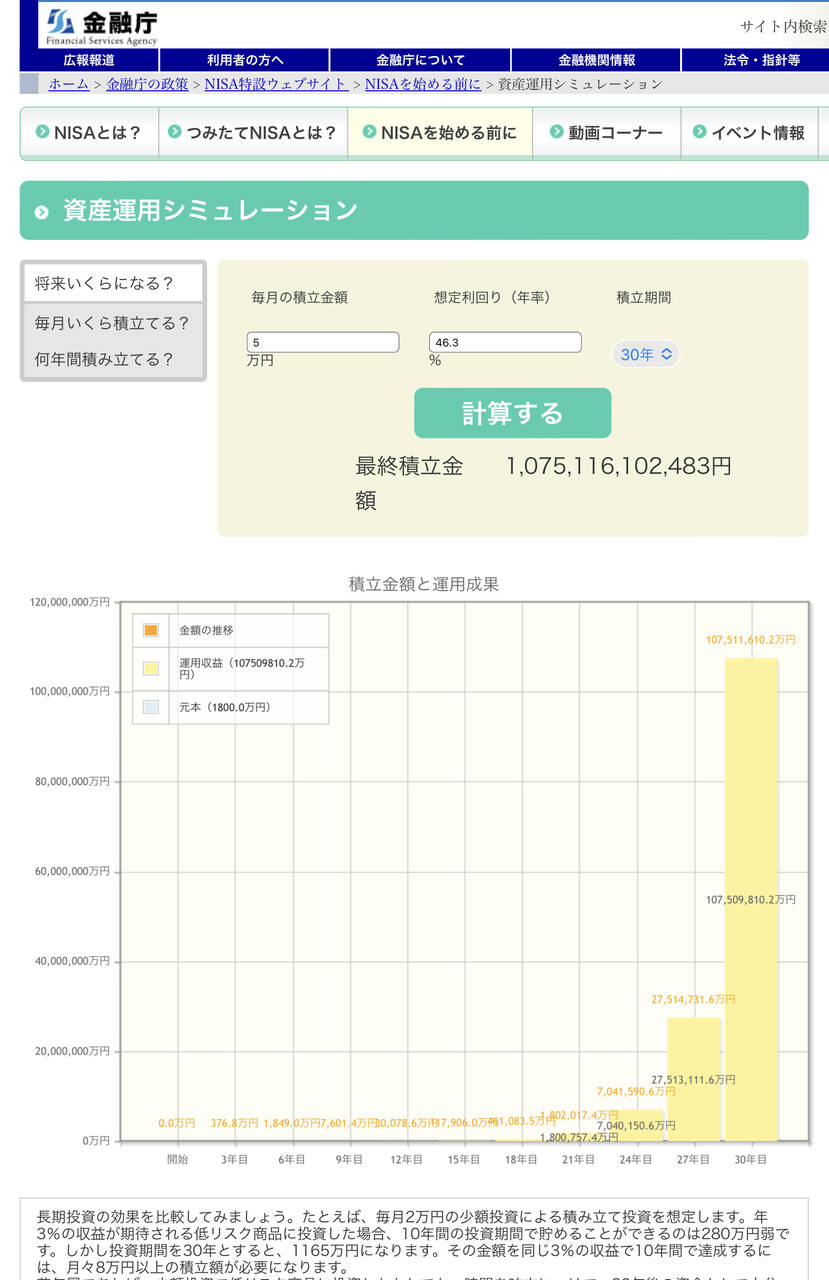The height and width of the screenshot is (1280, 829).
Task: Select the 将来いくらになる？ simulation mode
Action: click(x=113, y=284)
